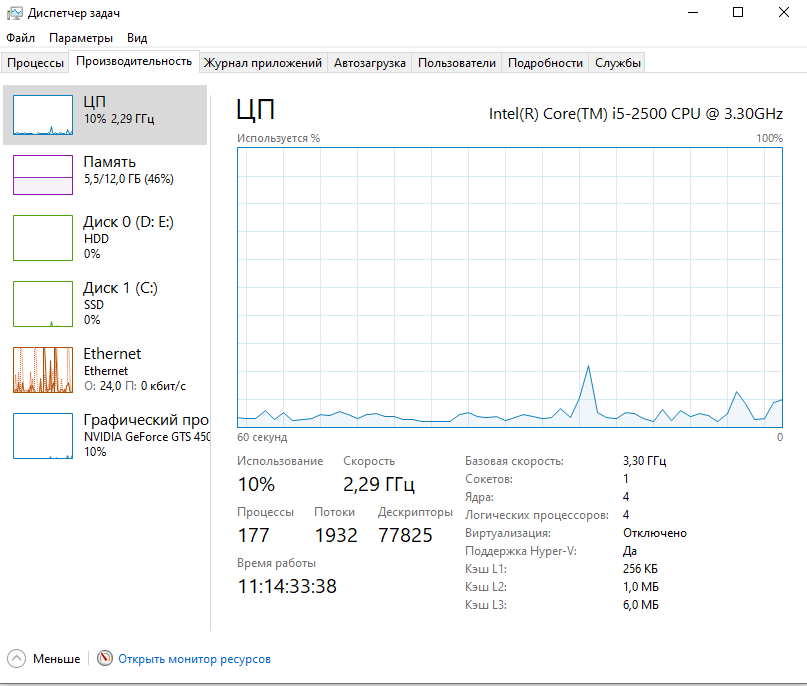Click the memory value 5,5/12,0 ГБ (46%)
The width and height of the screenshot is (807, 686).
point(129,179)
